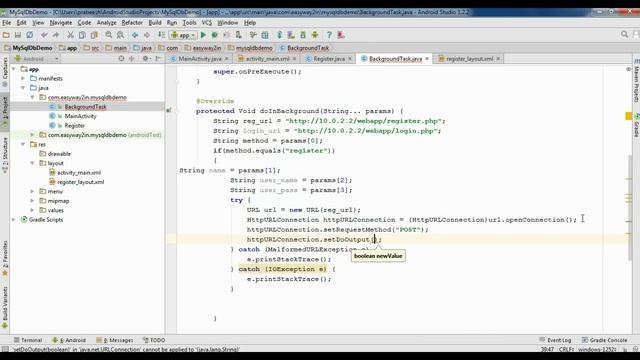The image size is (640, 360).
Task: Close the Register.java tab
Action: (x=350, y=59)
